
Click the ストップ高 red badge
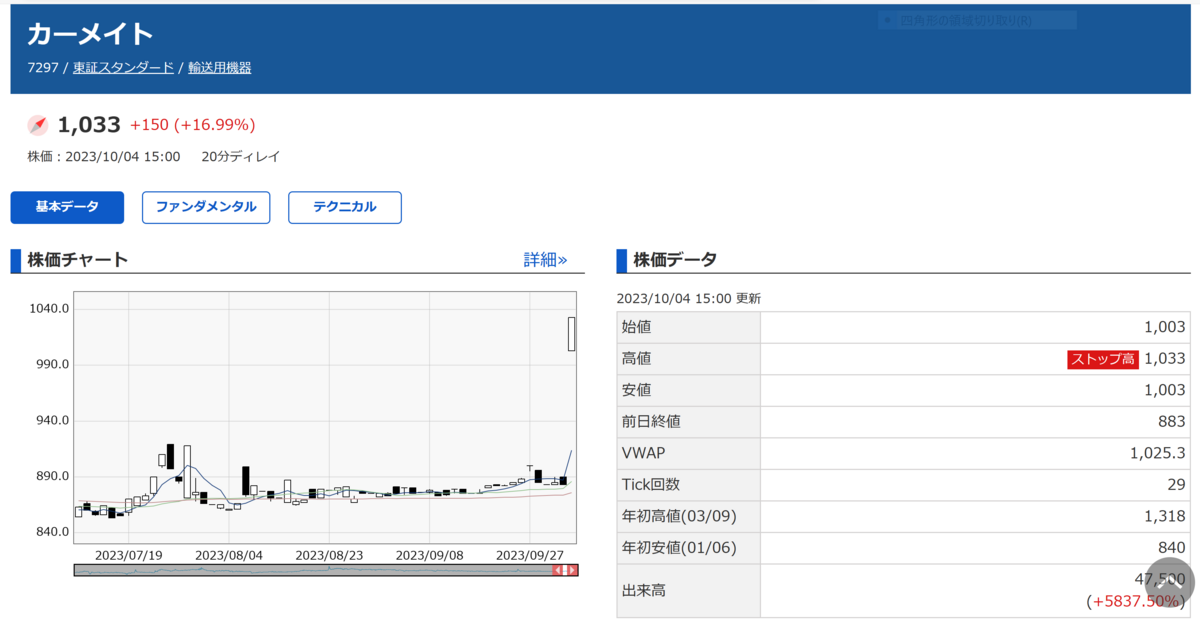1102,358
